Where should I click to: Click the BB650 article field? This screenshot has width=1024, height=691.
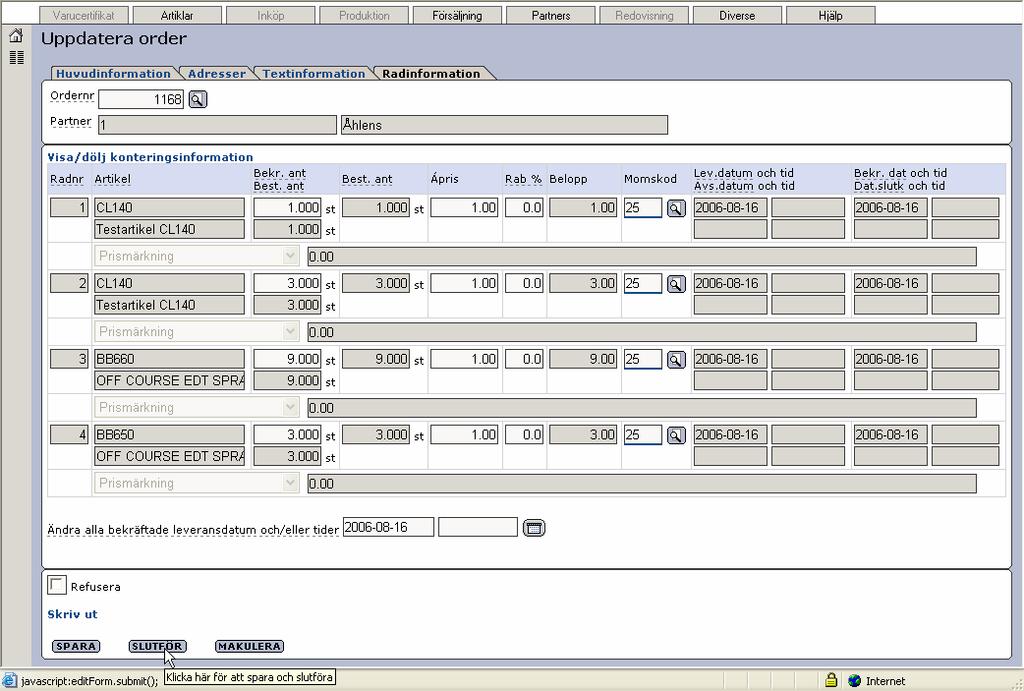click(170, 435)
